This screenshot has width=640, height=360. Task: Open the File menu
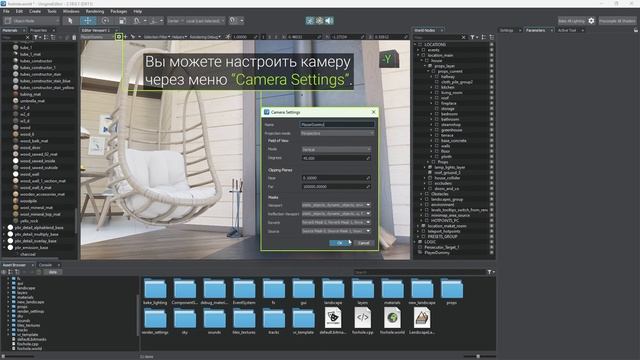pos(7,11)
